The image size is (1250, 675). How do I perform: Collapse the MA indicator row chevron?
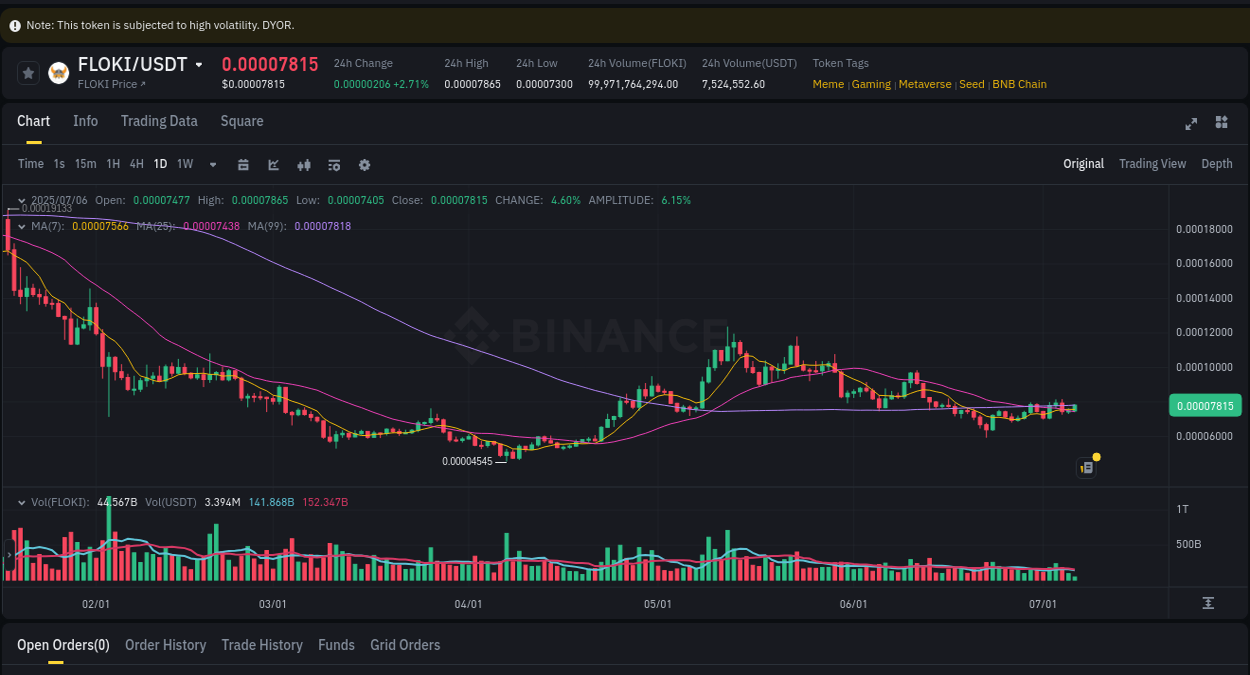coord(22,226)
